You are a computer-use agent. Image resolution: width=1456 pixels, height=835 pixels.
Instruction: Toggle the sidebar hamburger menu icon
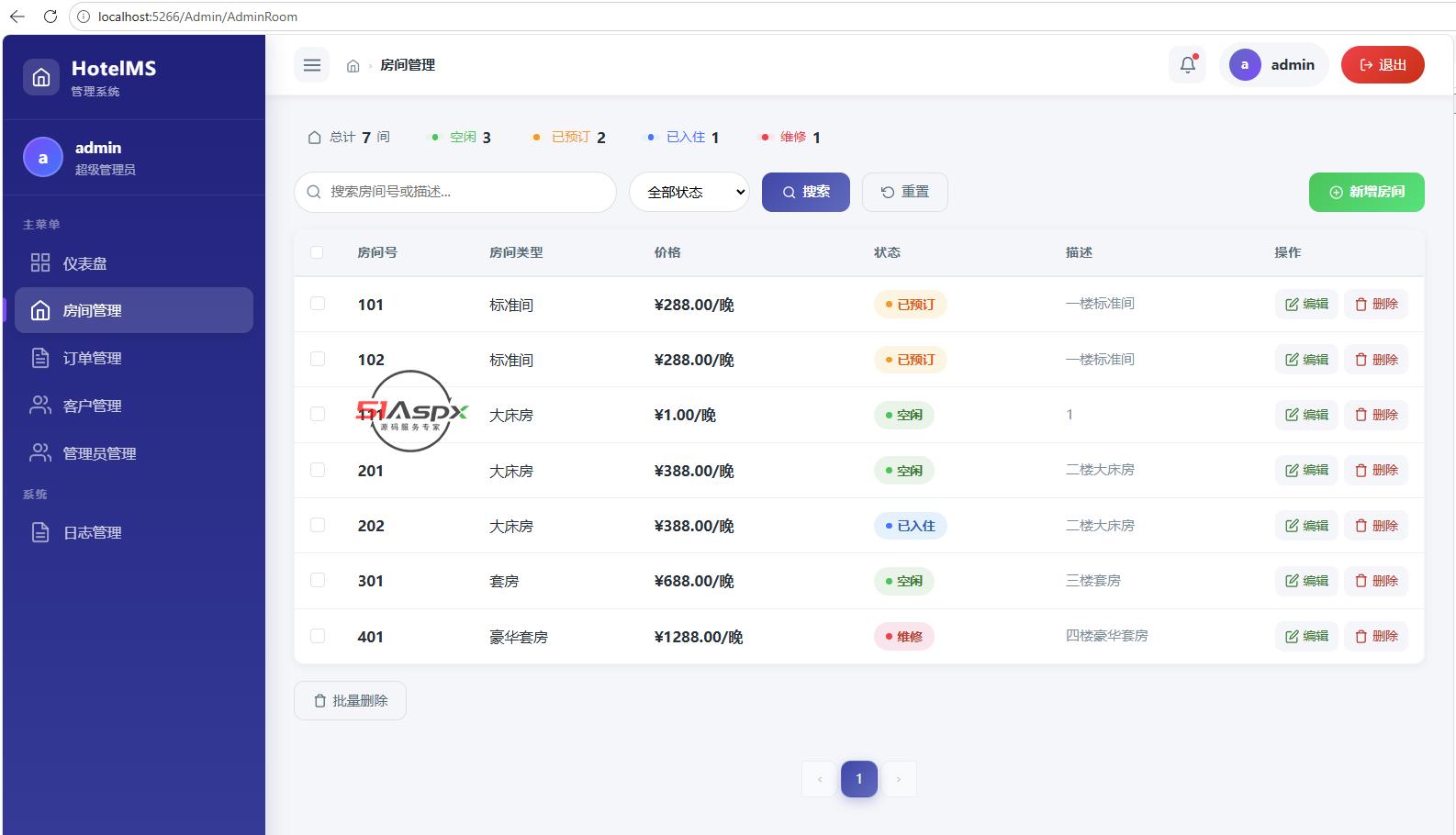pyautogui.click(x=312, y=65)
